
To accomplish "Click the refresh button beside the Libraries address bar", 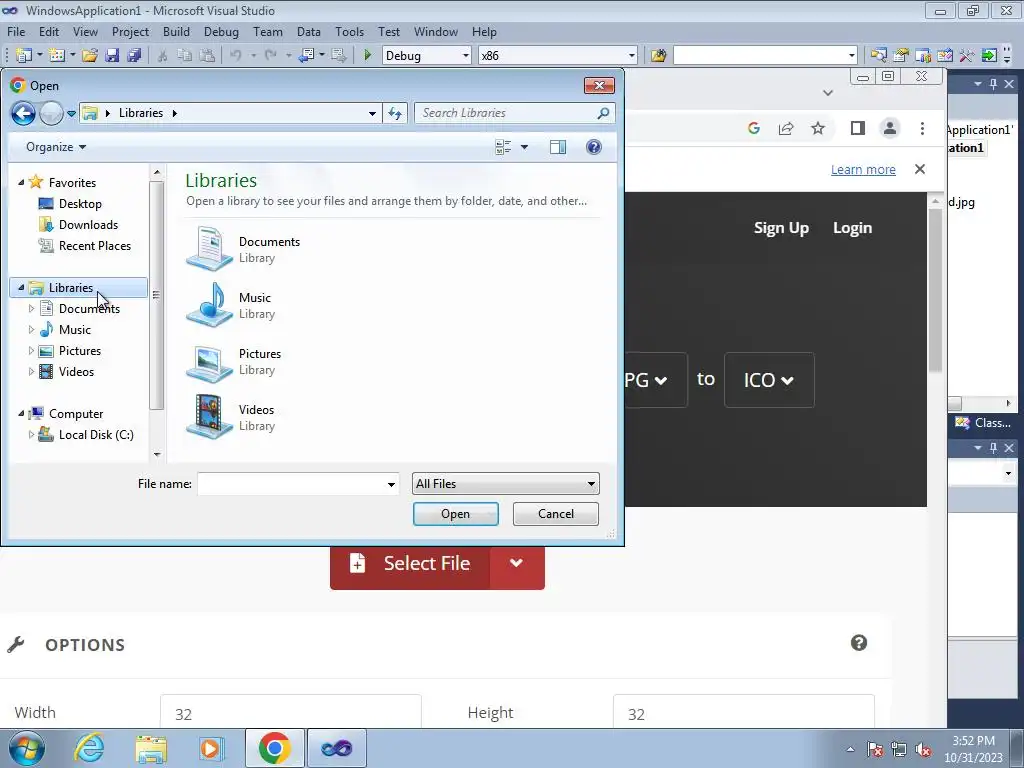I will pos(395,113).
